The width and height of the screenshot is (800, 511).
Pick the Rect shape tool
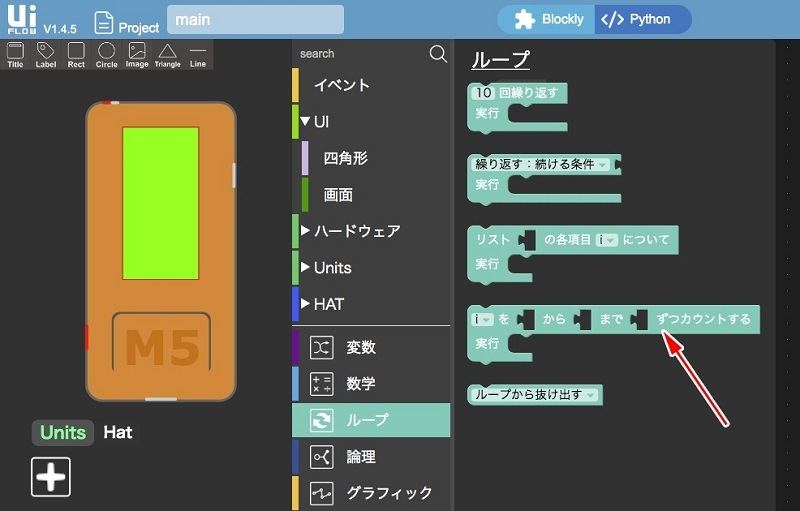point(76,54)
